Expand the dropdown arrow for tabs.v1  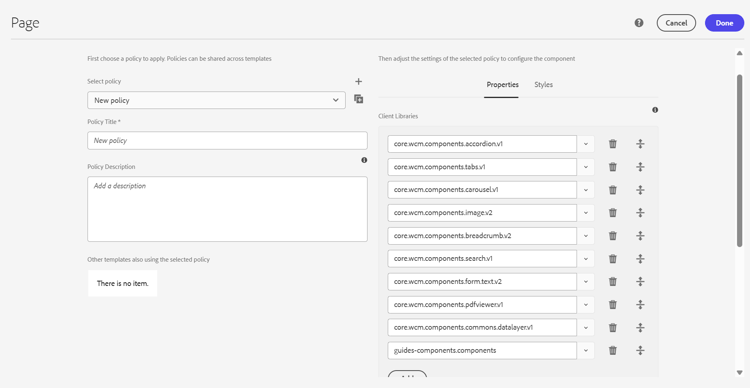click(x=585, y=166)
